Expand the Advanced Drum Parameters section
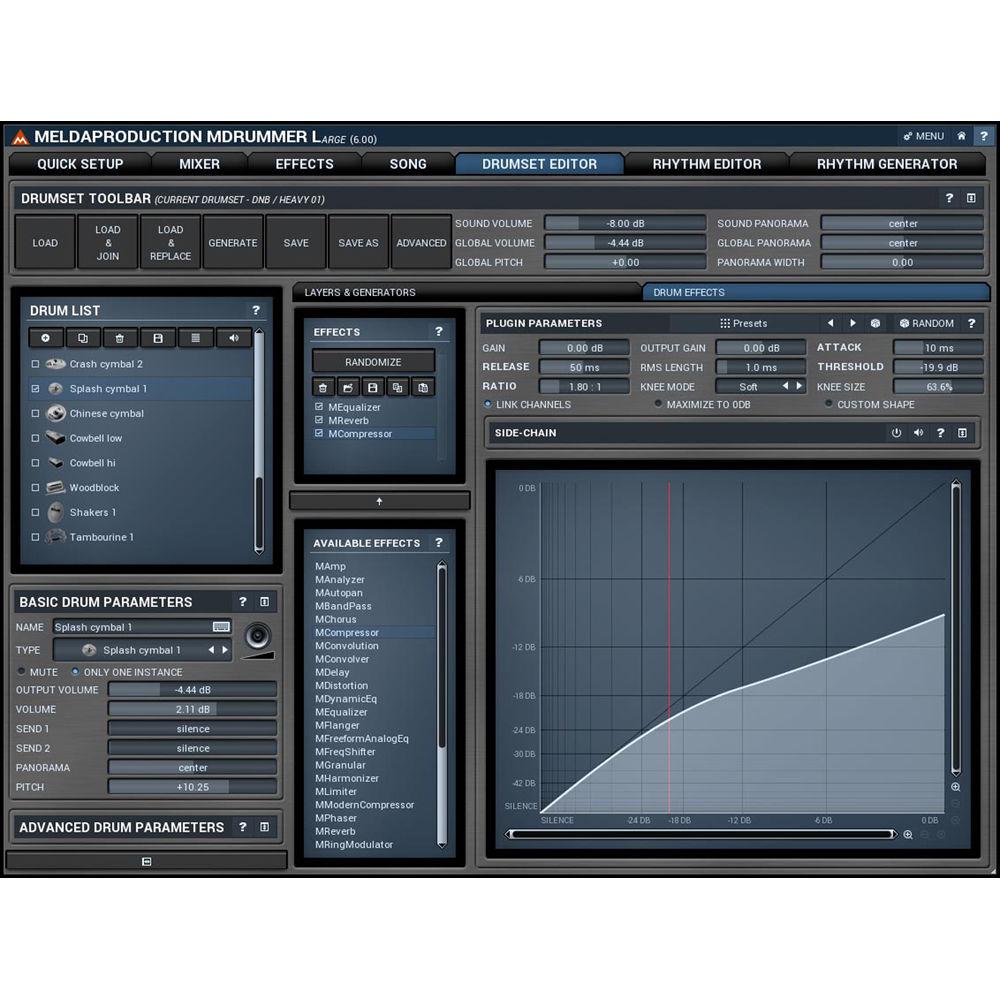This screenshot has height=1000, width=1000. click(x=264, y=827)
